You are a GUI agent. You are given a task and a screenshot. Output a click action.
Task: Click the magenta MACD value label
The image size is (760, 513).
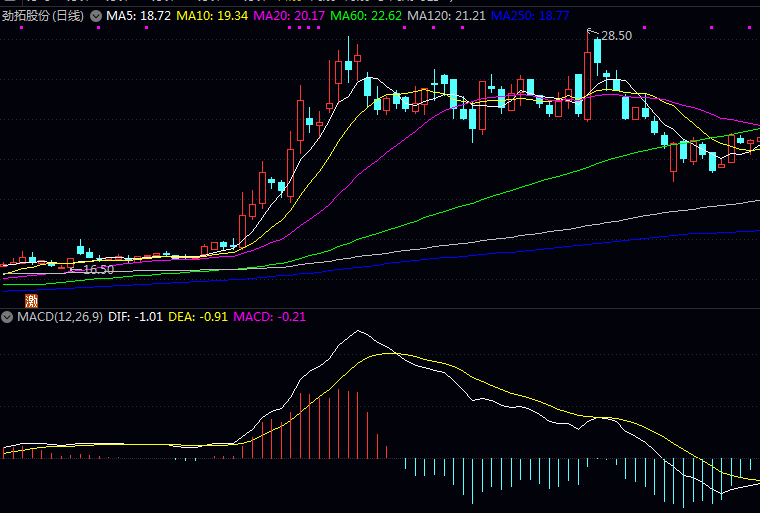[x=270, y=316]
